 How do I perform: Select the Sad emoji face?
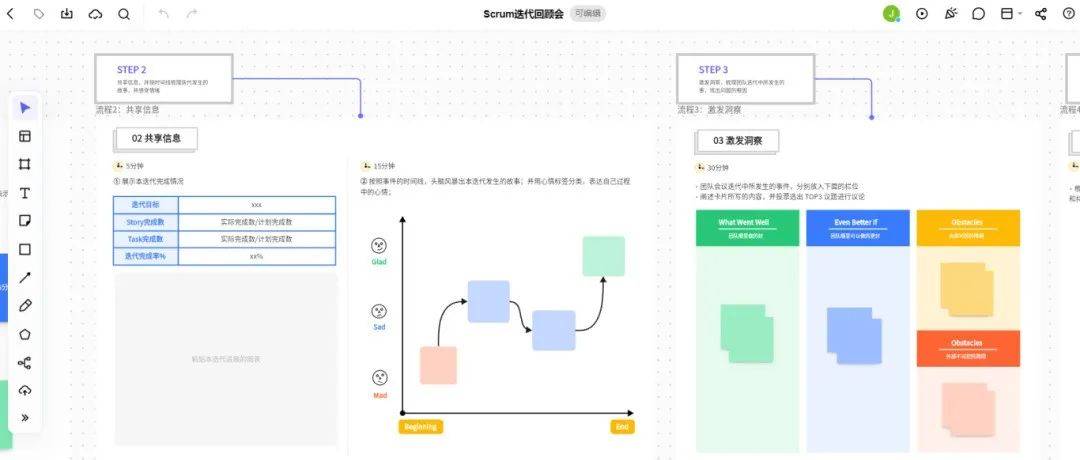coord(379,311)
